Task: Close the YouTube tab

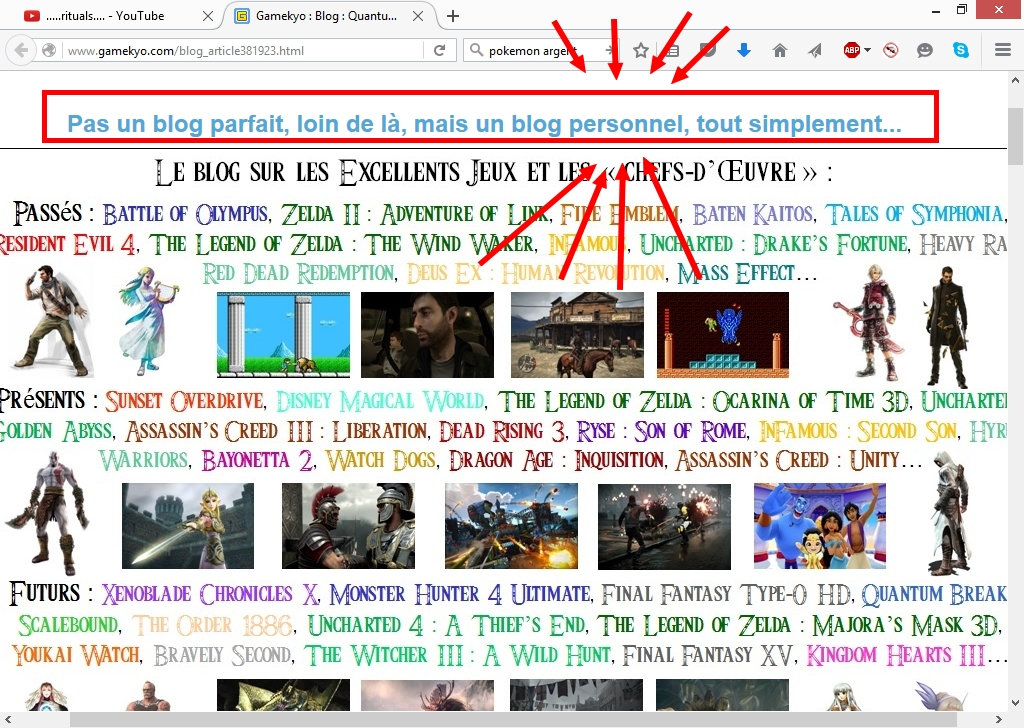Action: pyautogui.click(x=208, y=16)
